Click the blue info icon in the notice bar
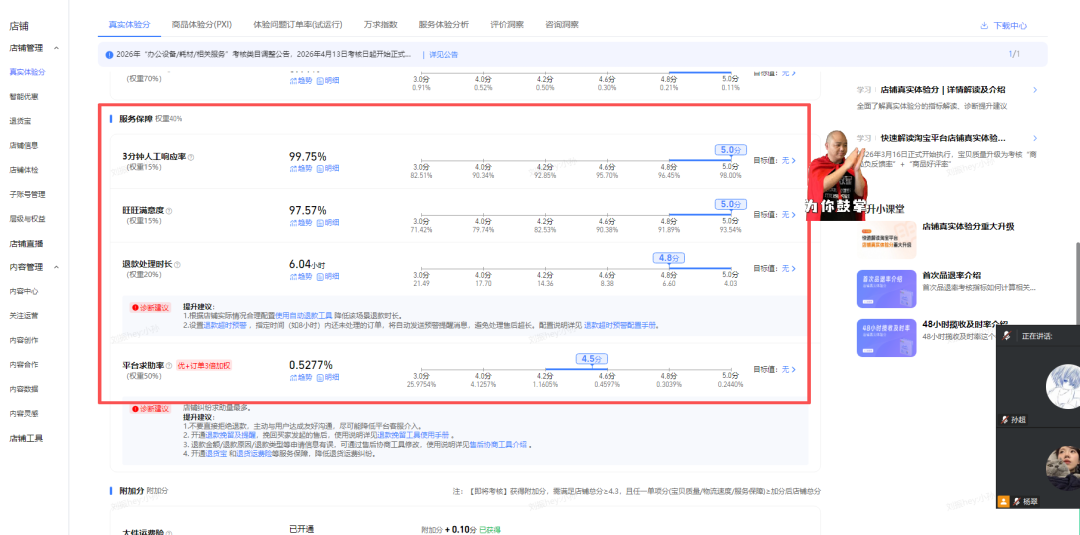This screenshot has height=535, width=1080. [x=110, y=54]
